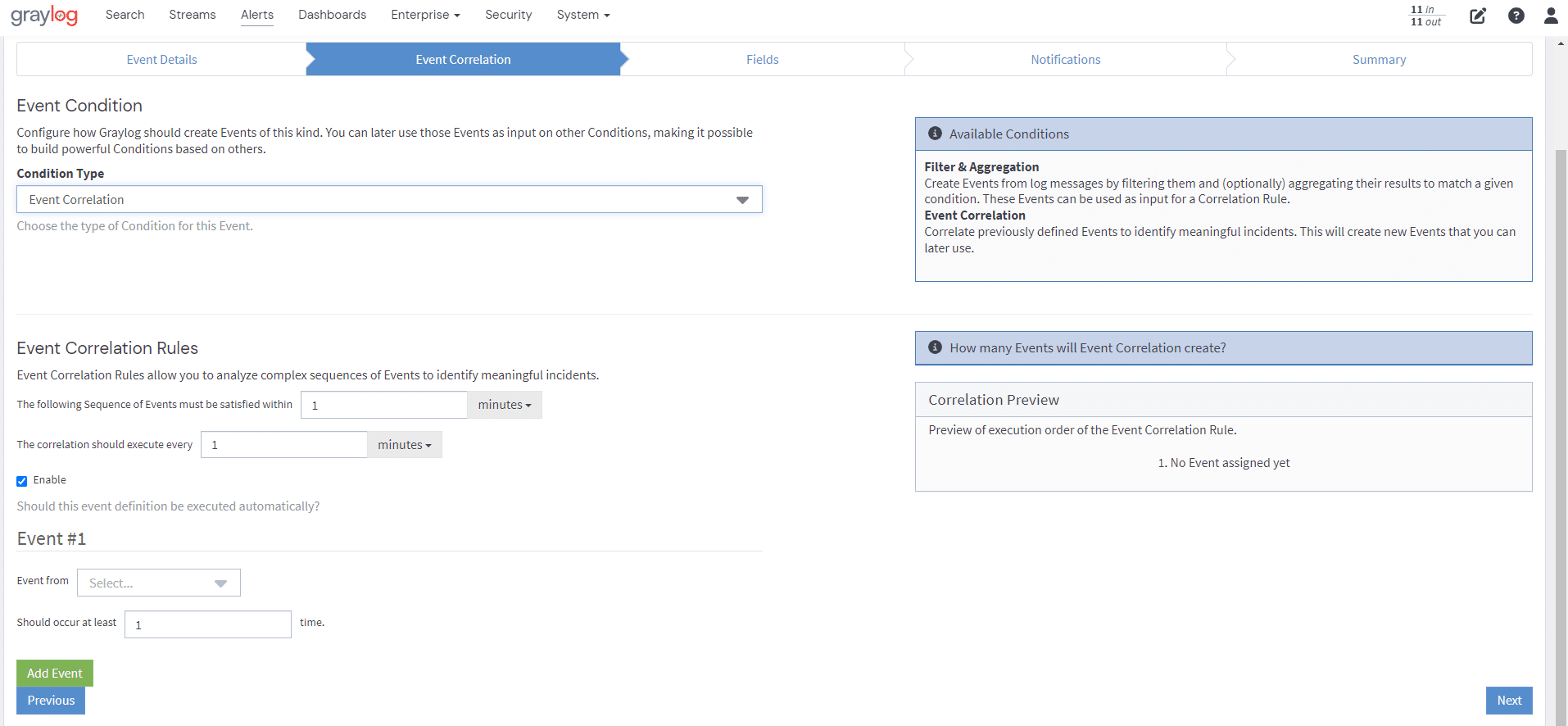Toggle the Enable checkbox
Viewport: 1568px width, 726px height.
pyautogui.click(x=22, y=481)
